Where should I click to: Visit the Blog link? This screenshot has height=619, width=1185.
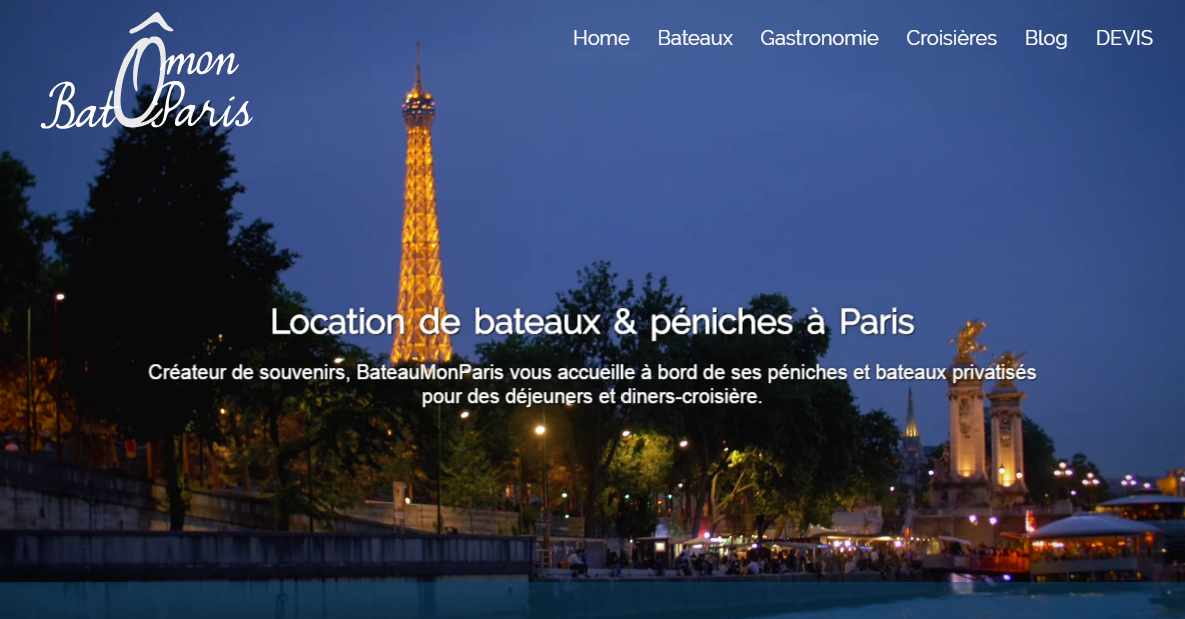(1046, 38)
